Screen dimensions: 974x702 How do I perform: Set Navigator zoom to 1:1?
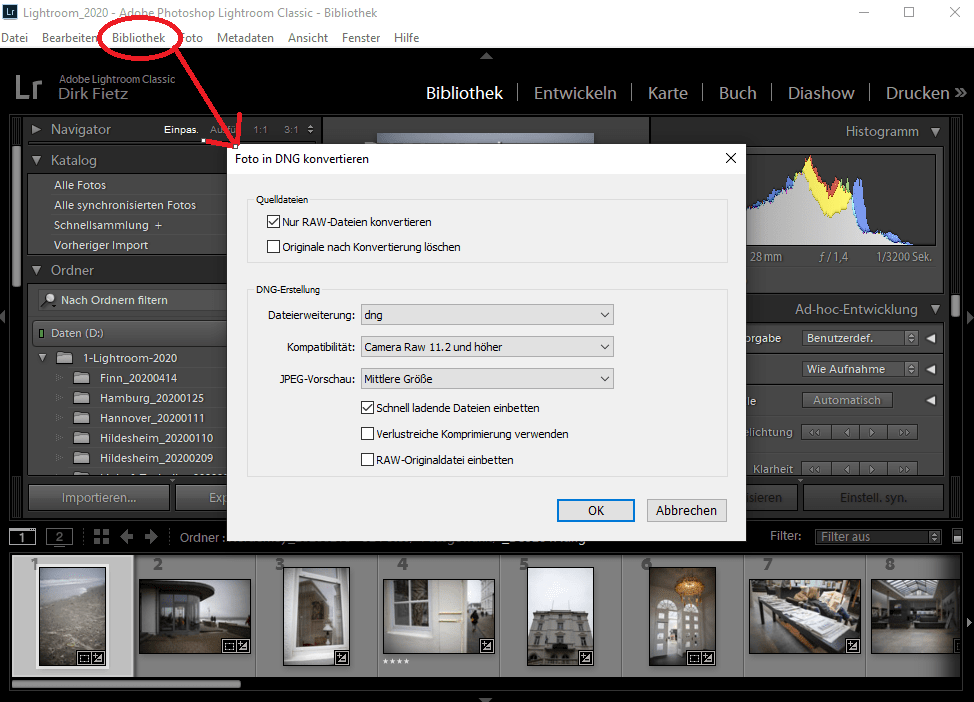tap(260, 130)
